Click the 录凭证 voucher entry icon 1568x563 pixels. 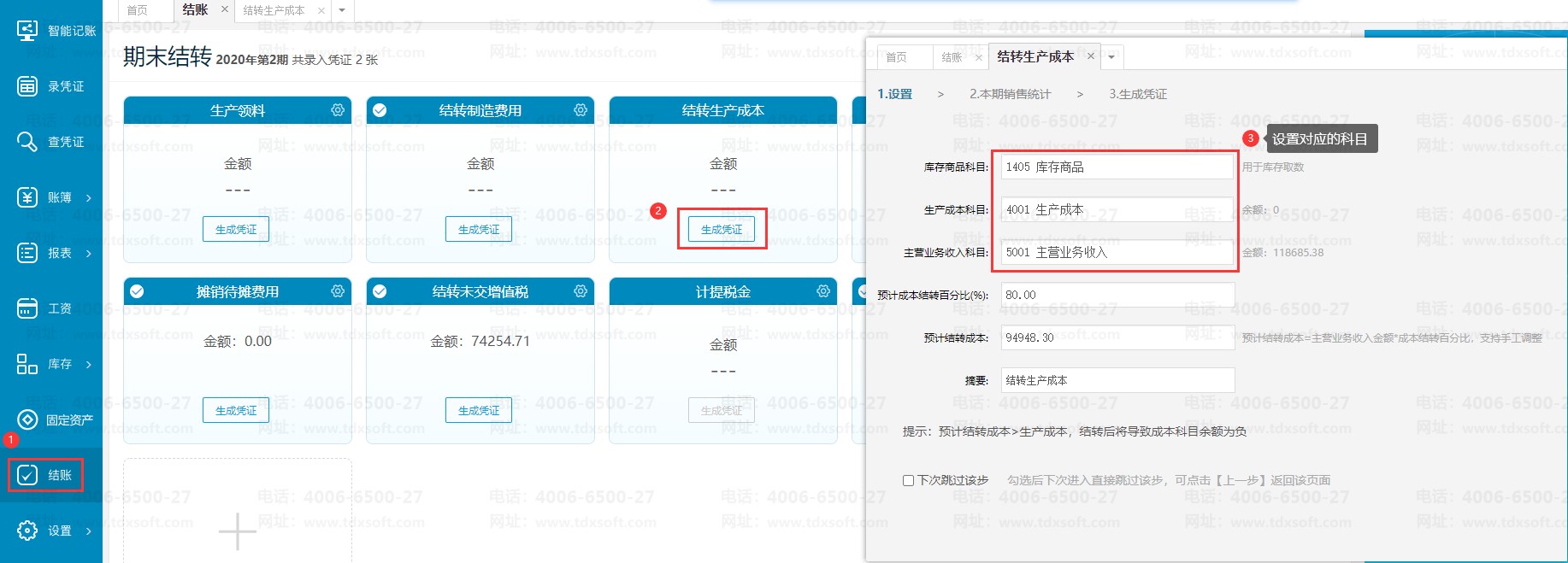pyautogui.click(x=27, y=86)
